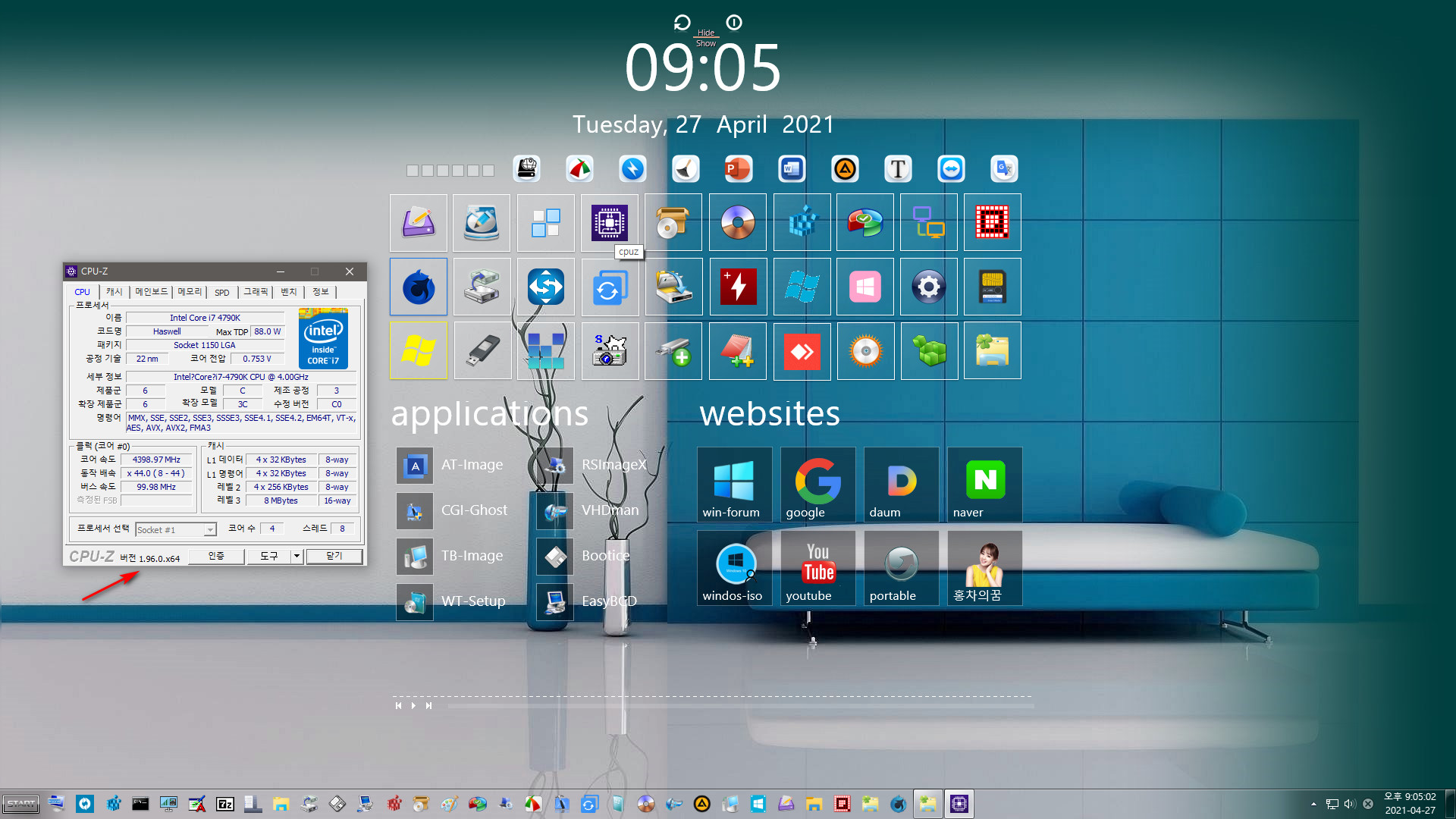The width and height of the screenshot is (1456, 819).
Task: Toggle Hide on the clock widget
Action: pyautogui.click(x=706, y=33)
